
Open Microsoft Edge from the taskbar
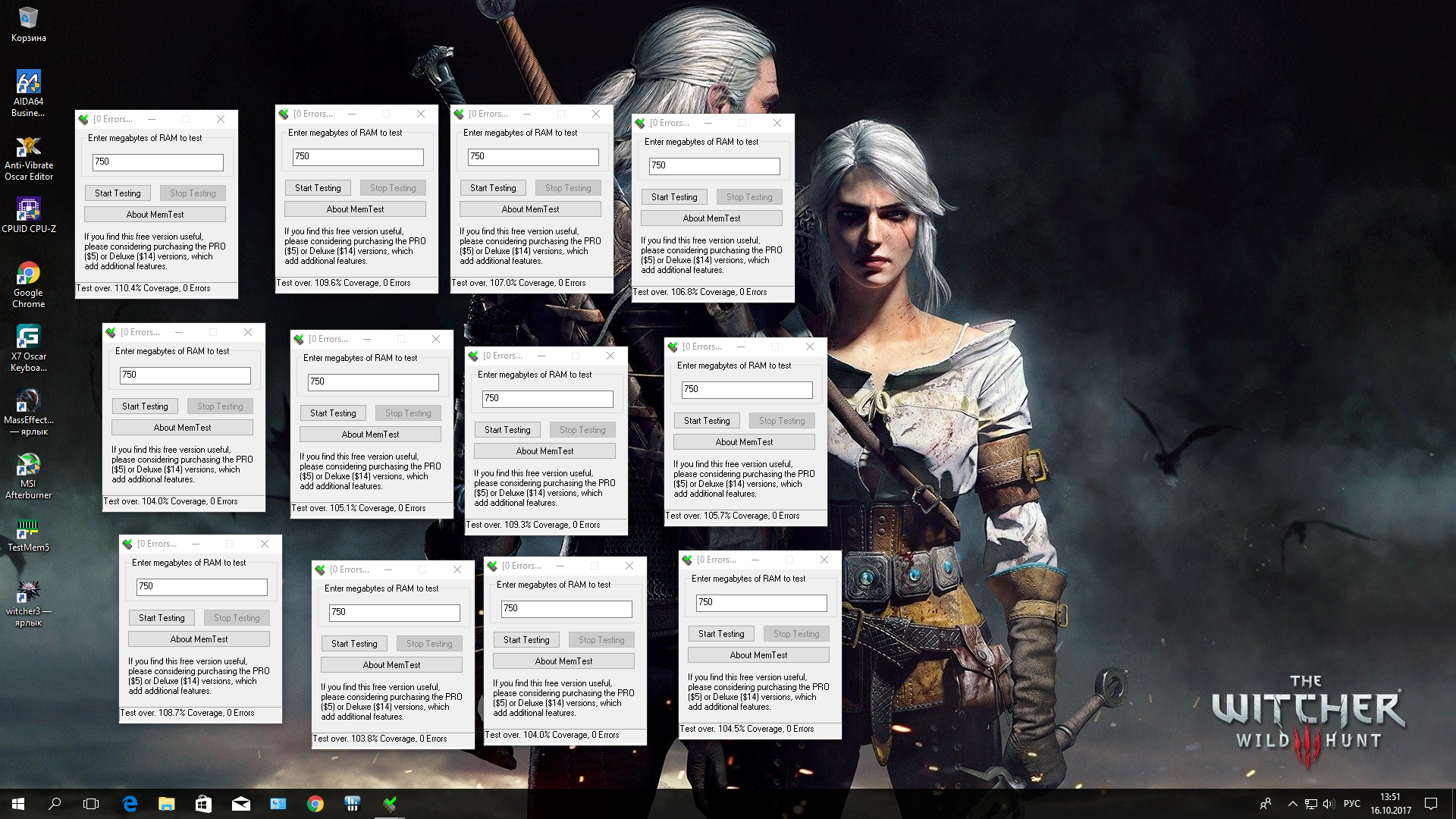pyautogui.click(x=130, y=804)
